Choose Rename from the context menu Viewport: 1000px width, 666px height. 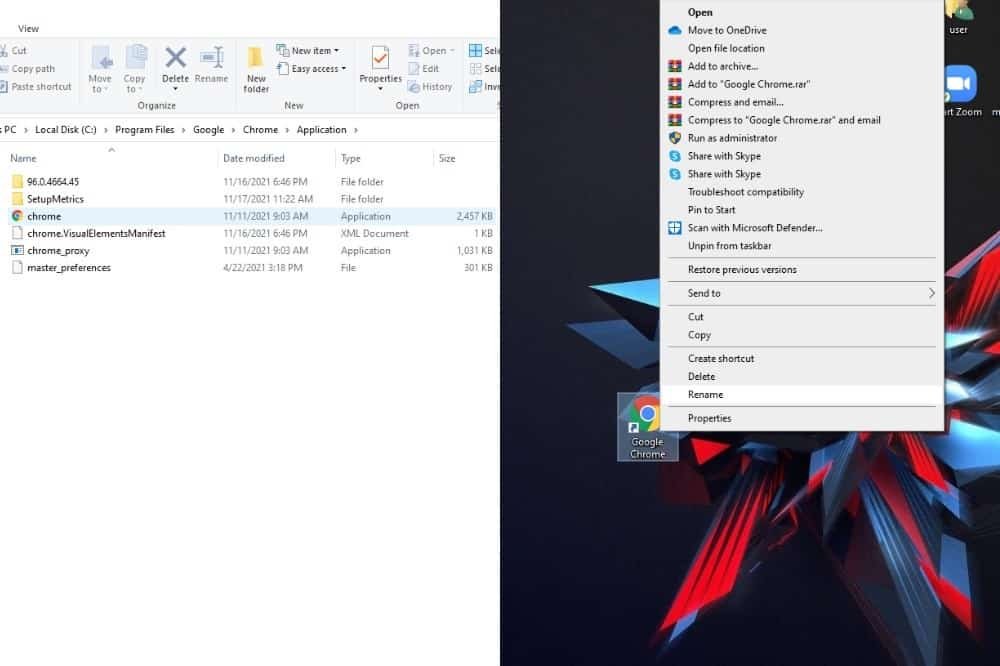click(705, 395)
